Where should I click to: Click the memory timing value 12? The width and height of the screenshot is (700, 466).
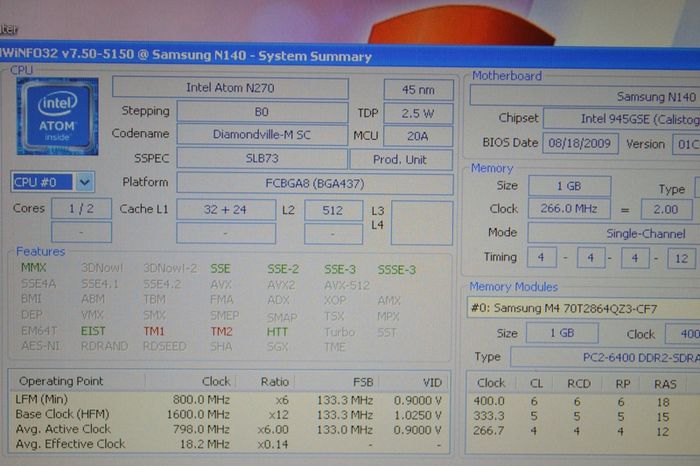[x=682, y=258]
